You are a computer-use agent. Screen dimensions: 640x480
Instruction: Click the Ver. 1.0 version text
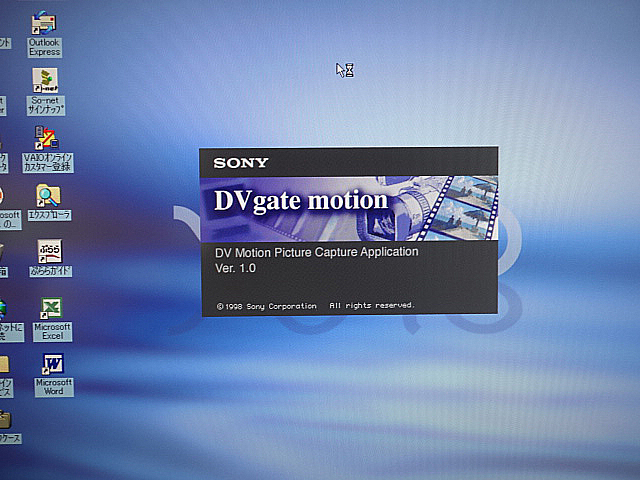tap(236, 268)
